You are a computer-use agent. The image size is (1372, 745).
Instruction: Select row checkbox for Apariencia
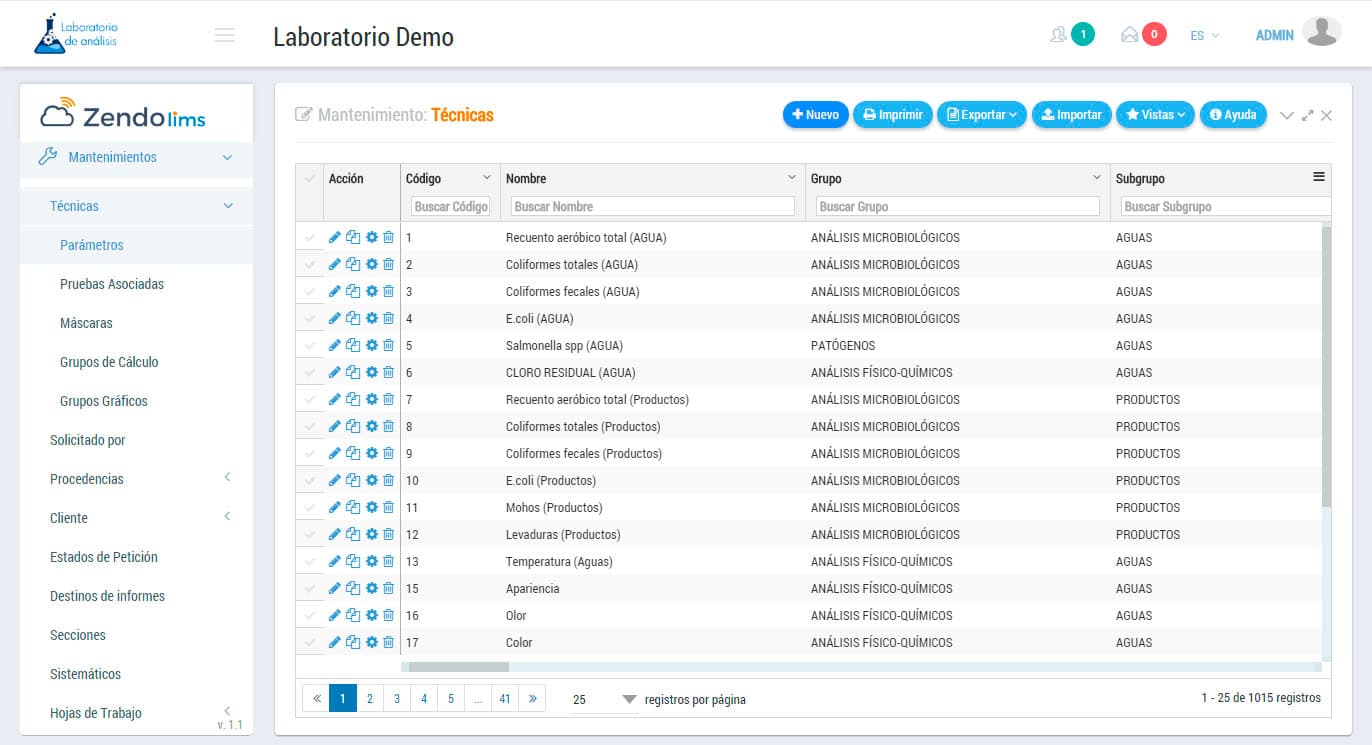pyautogui.click(x=310, y=589)
